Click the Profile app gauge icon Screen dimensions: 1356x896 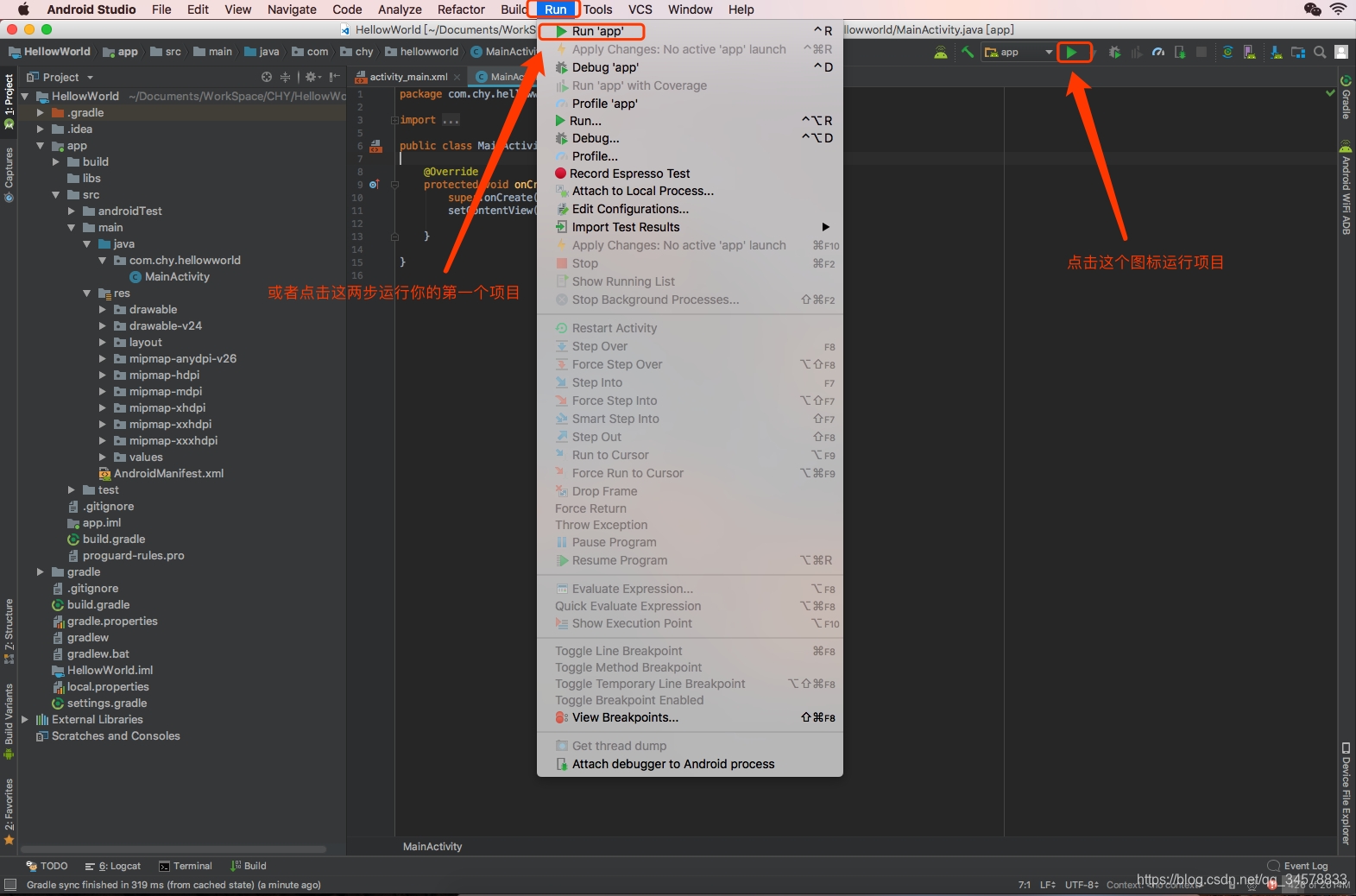coord(1158,52)
